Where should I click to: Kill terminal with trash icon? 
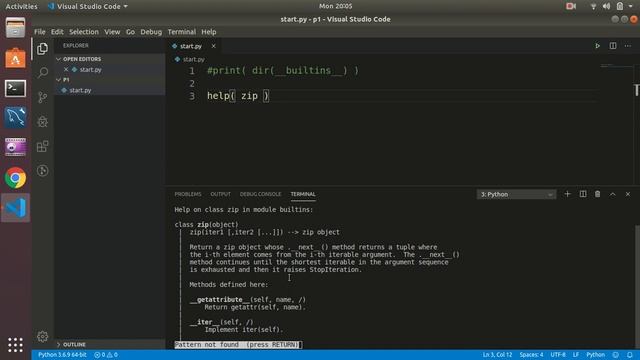point(598,194)
